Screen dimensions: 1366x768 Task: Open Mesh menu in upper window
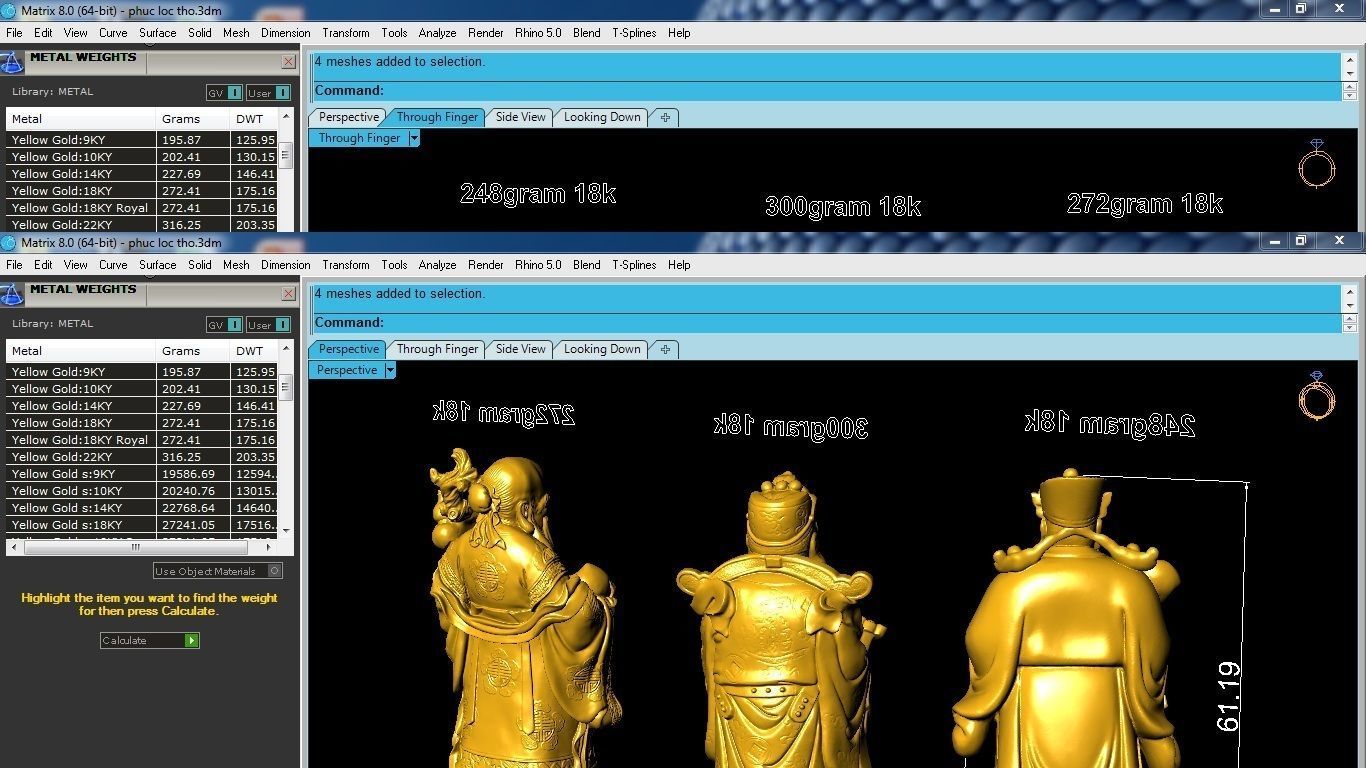click(x=236, y=33)
